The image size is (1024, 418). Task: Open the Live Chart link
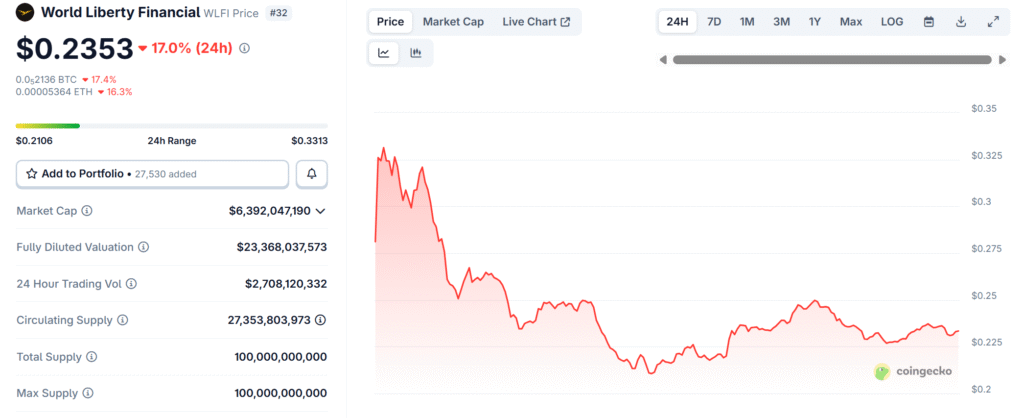tap(536, 22)
